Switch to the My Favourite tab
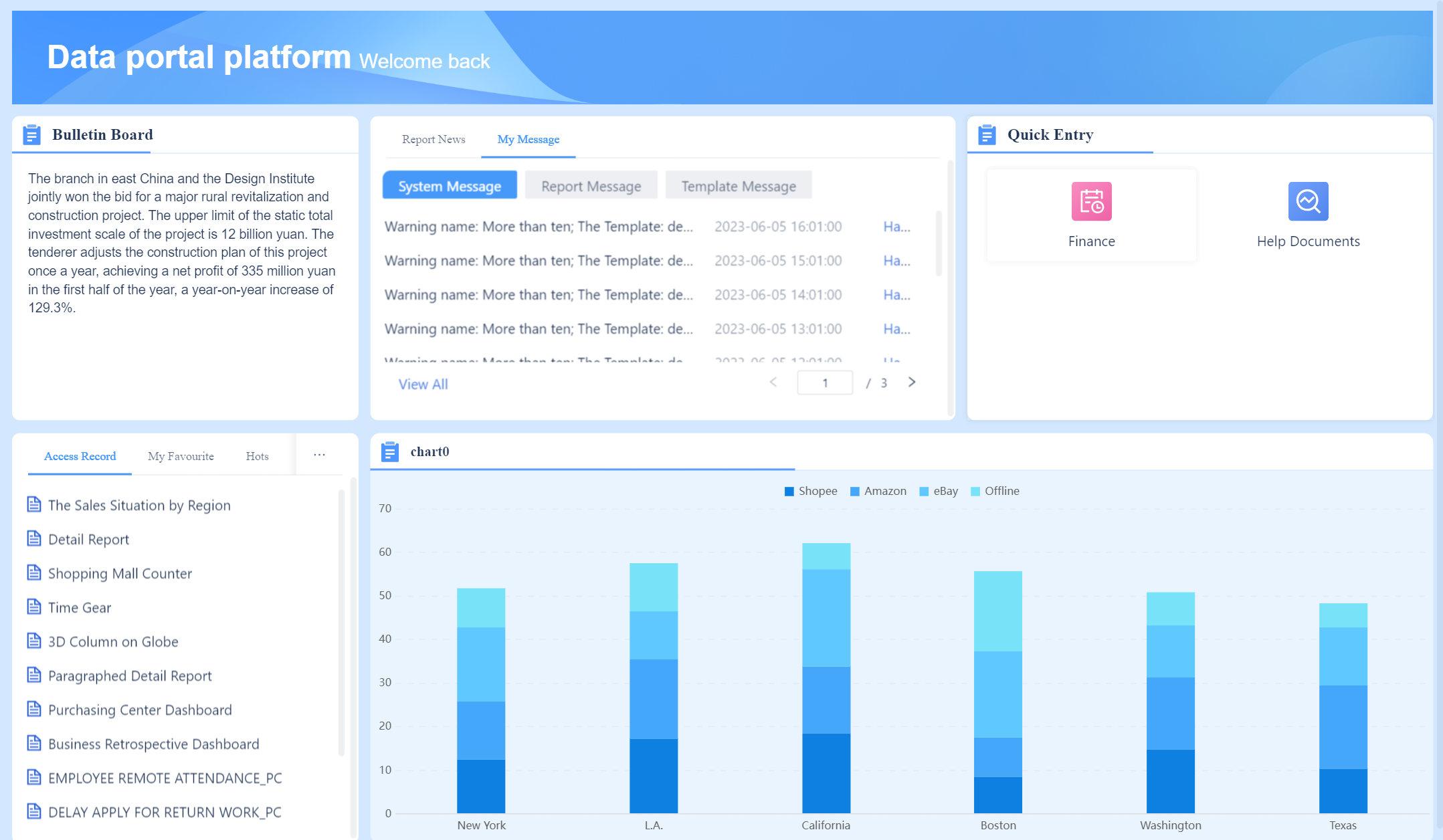This screenshot has width=1443, height=840. (180, 456)
